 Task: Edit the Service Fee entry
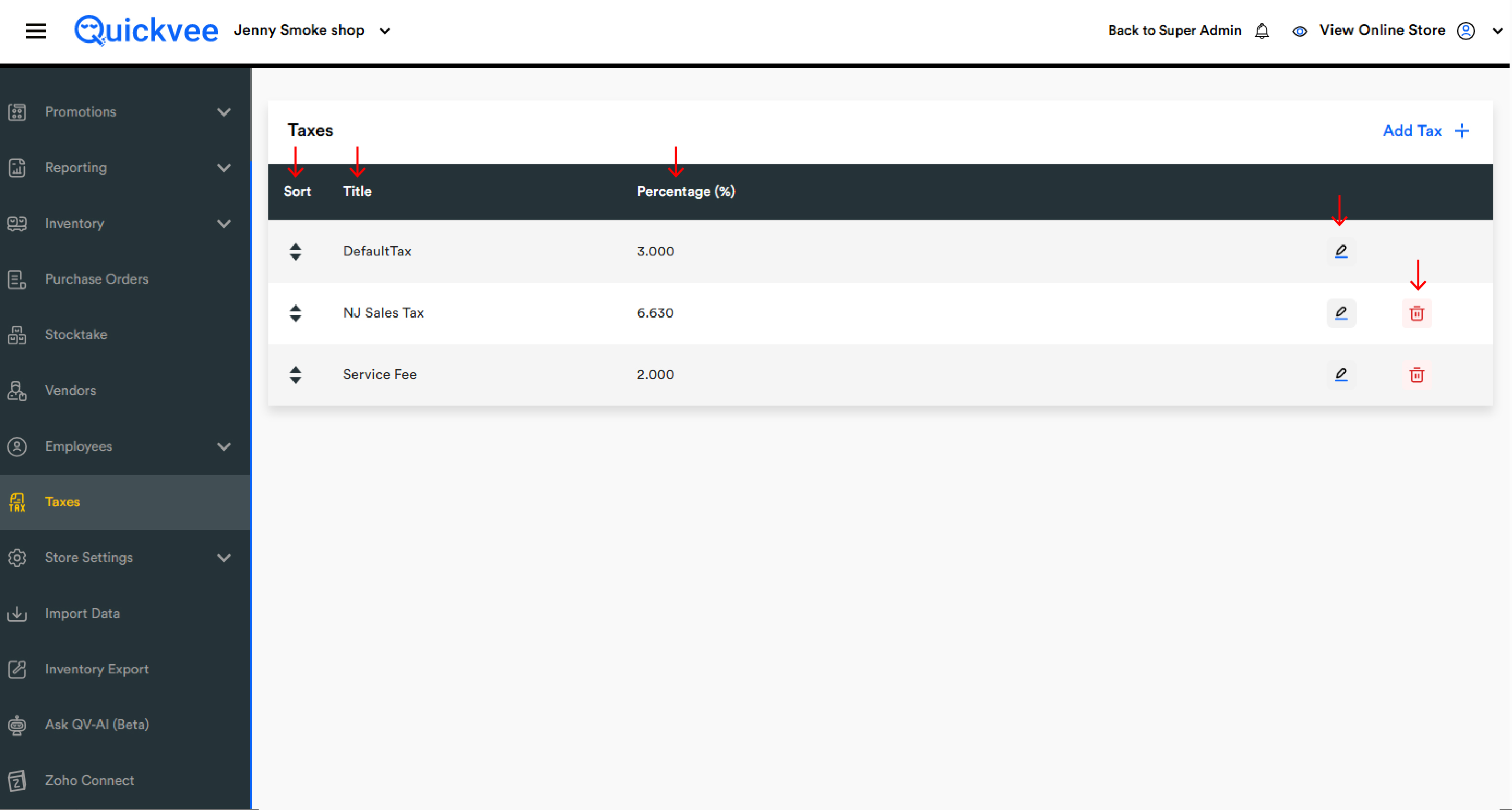click(1340, 374)
